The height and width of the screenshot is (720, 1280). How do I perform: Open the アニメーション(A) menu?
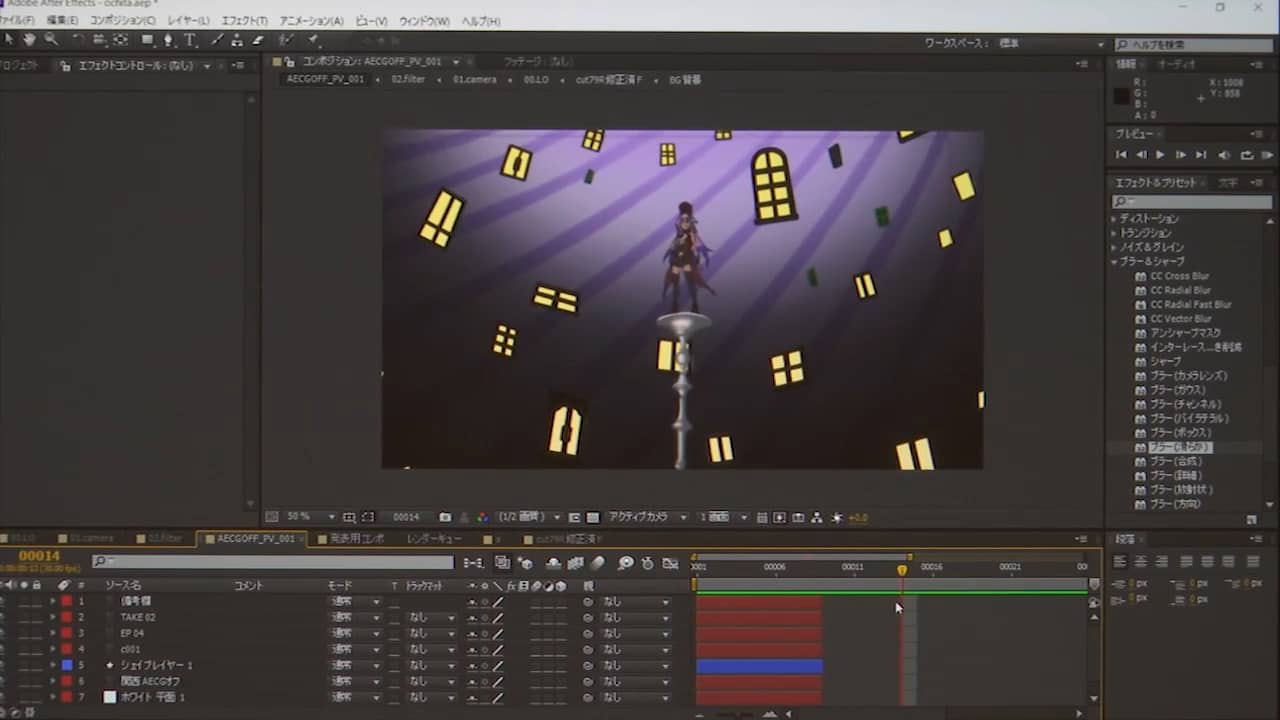[x=311, y=20]
